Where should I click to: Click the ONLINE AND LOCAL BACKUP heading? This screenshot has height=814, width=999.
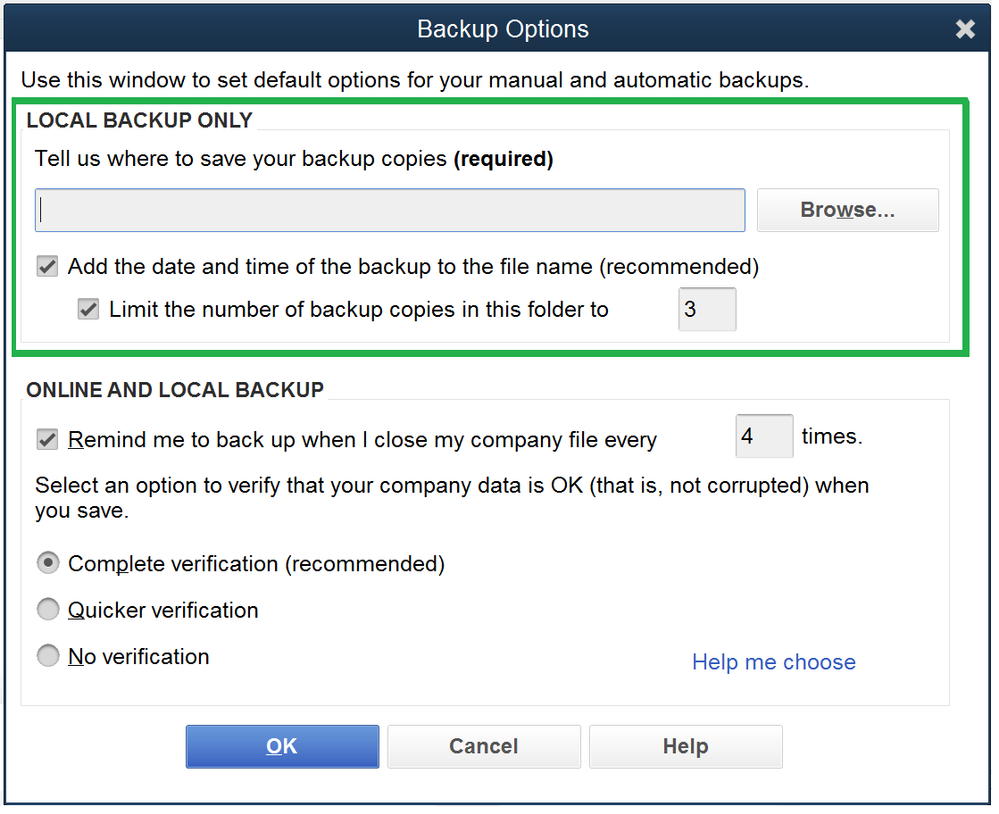coord(175,390)
